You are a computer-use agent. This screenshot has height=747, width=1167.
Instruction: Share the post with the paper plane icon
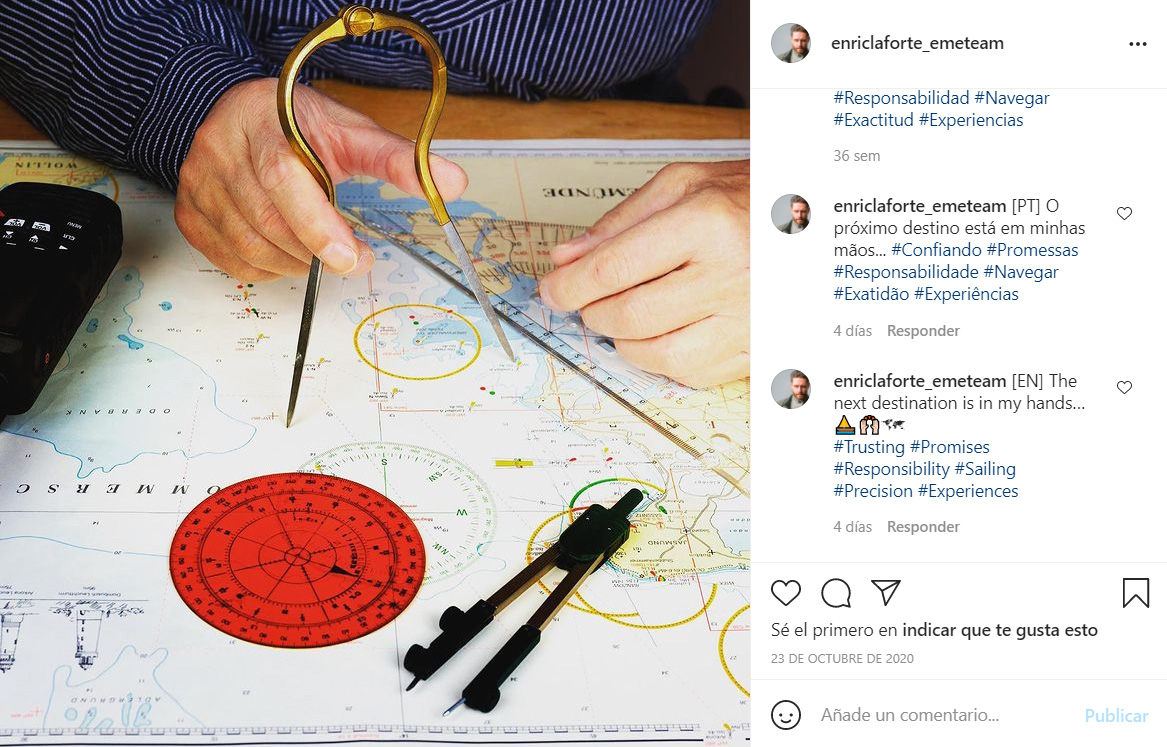tap(886, 592)
